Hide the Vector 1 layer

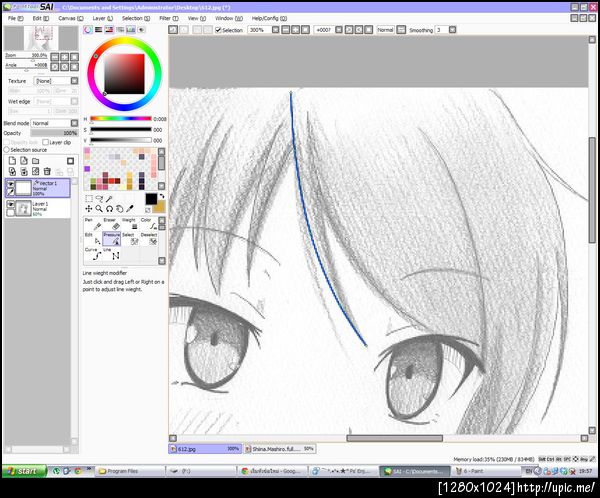[11, 184]
